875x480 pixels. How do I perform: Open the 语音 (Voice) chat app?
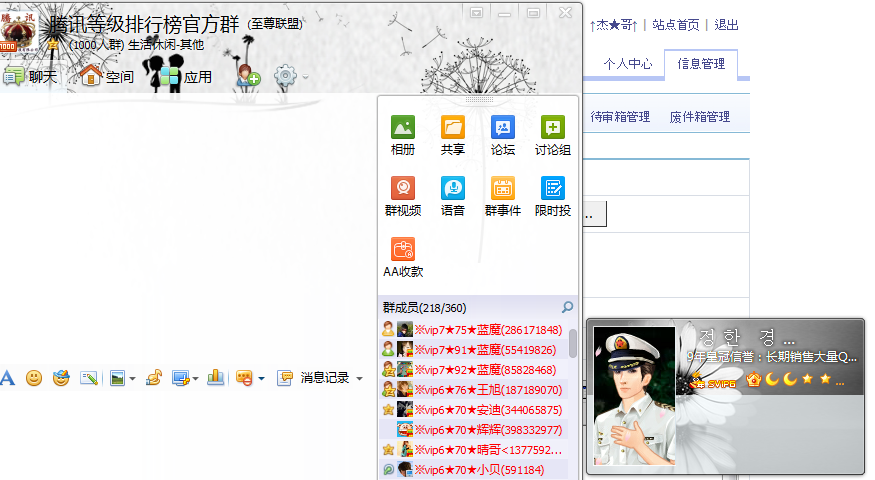[453, 196]
